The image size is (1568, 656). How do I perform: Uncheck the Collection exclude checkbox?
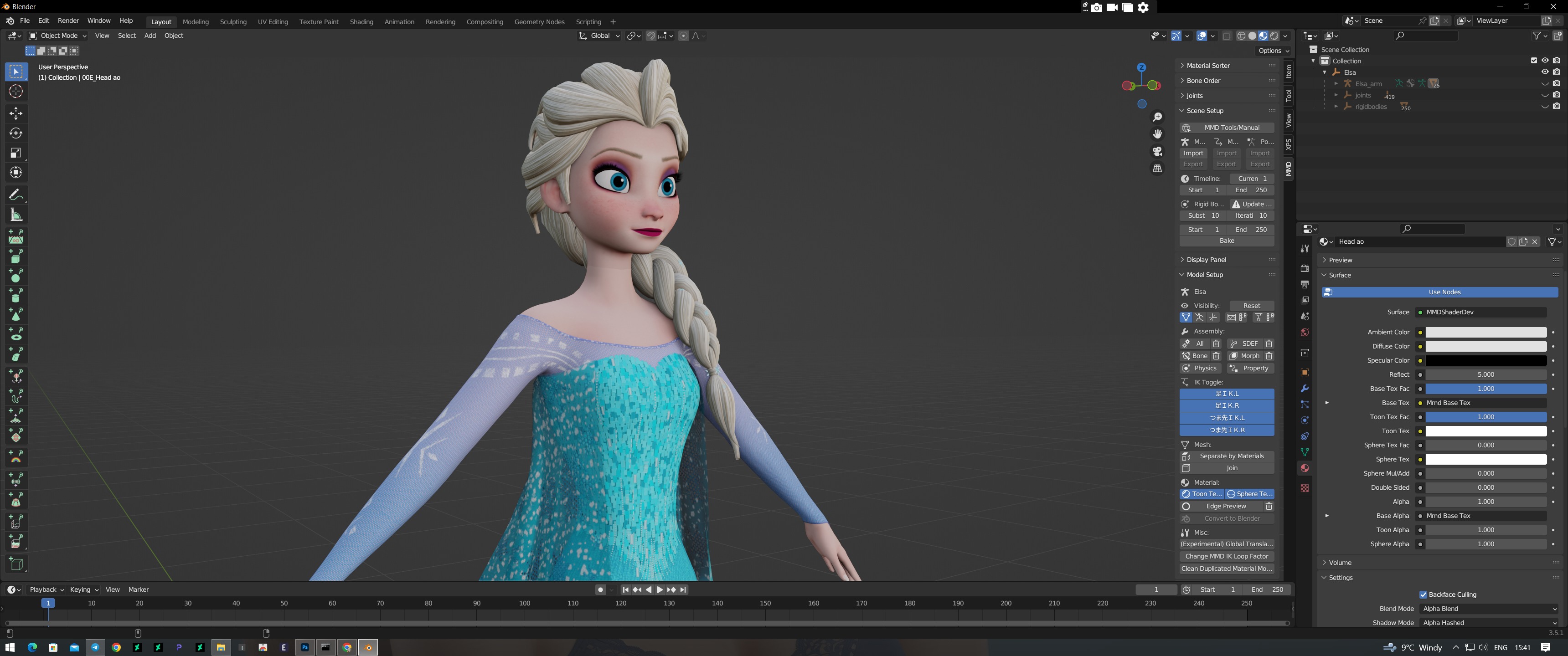pyautogui.click(x=1534, y=60)
